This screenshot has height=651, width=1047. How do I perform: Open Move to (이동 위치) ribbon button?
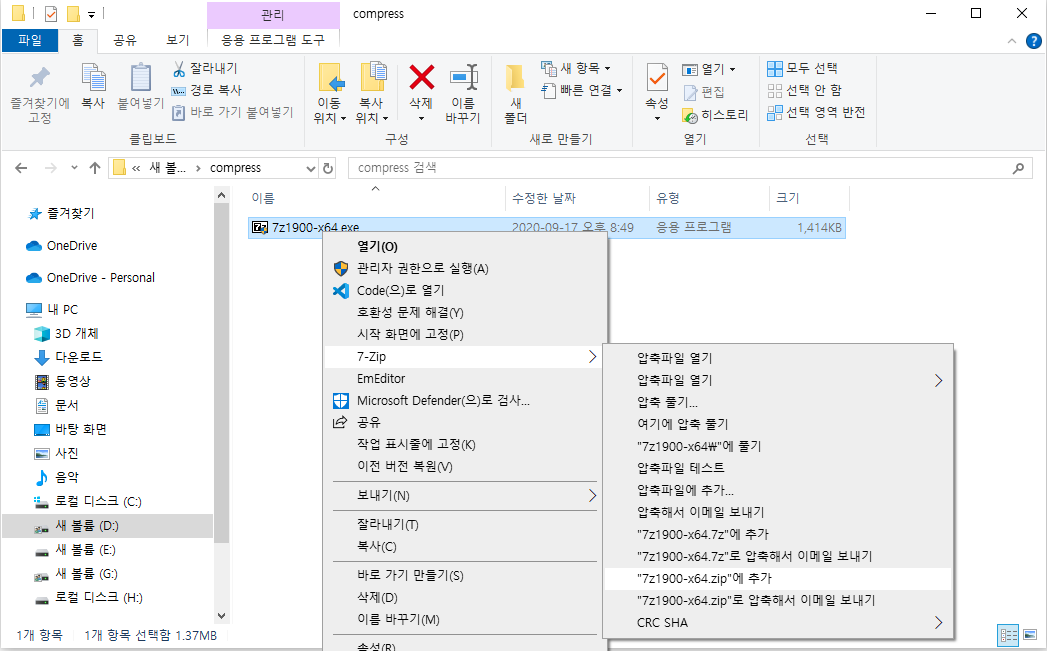(330, 93)
